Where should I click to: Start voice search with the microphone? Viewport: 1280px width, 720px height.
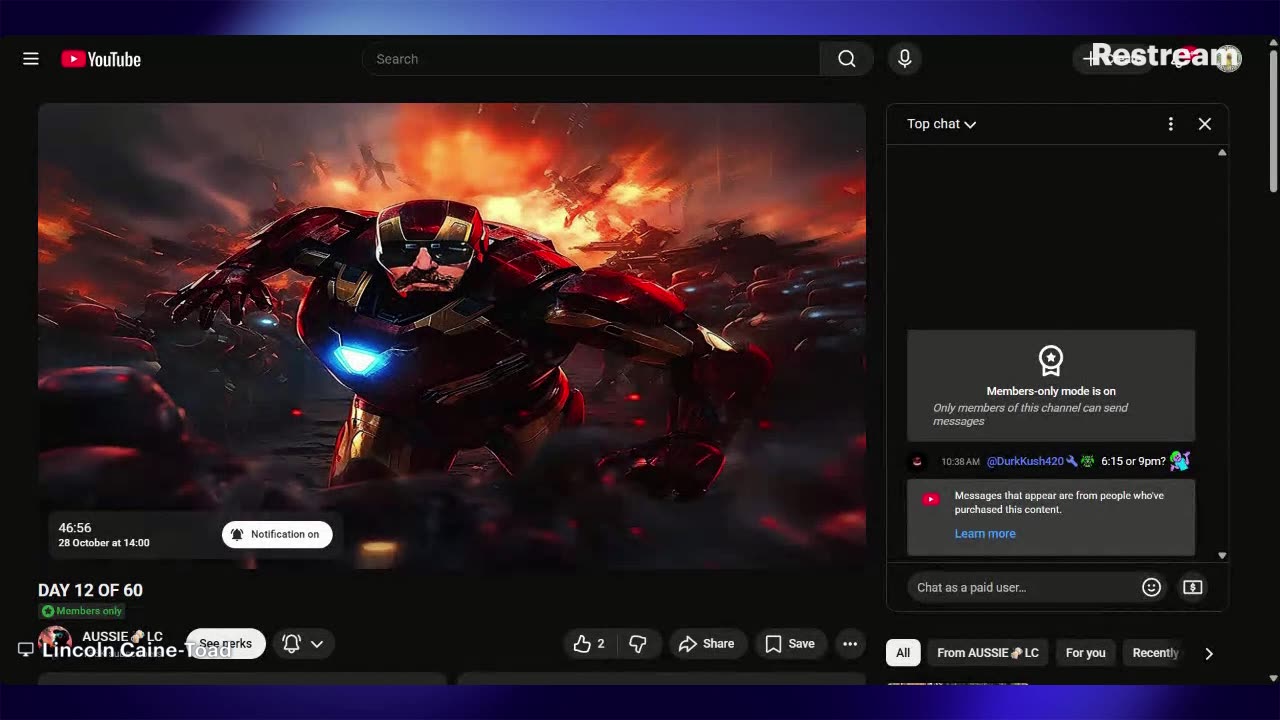905,59
